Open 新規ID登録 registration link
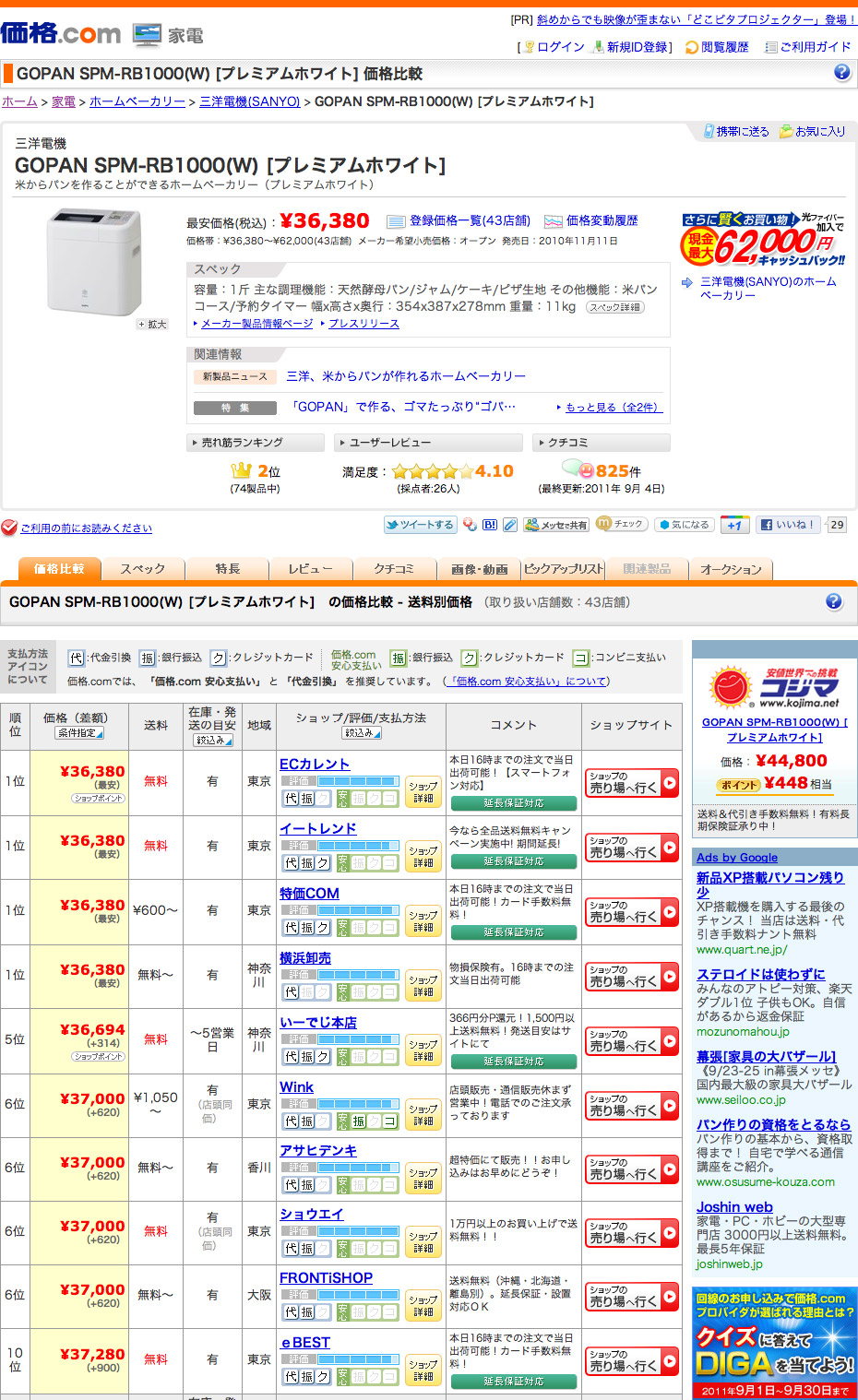The width and height of the screenshot is (858, 1400). coord(638,47)
